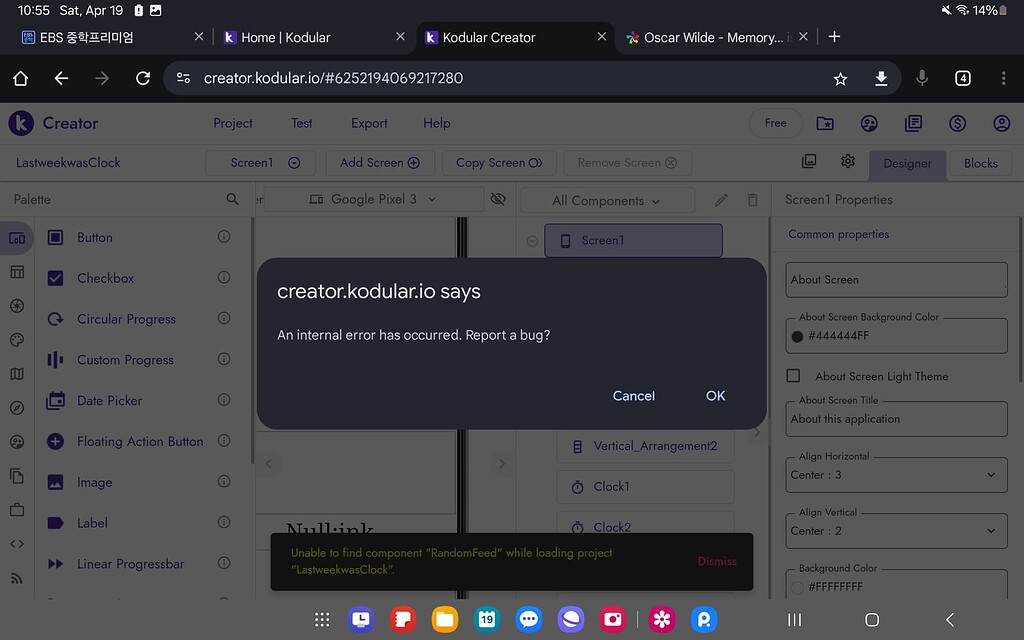Check the About Screen Light Theme checkbox
1024x640 pixels.
pyautogui.click(x=794, y=375)
